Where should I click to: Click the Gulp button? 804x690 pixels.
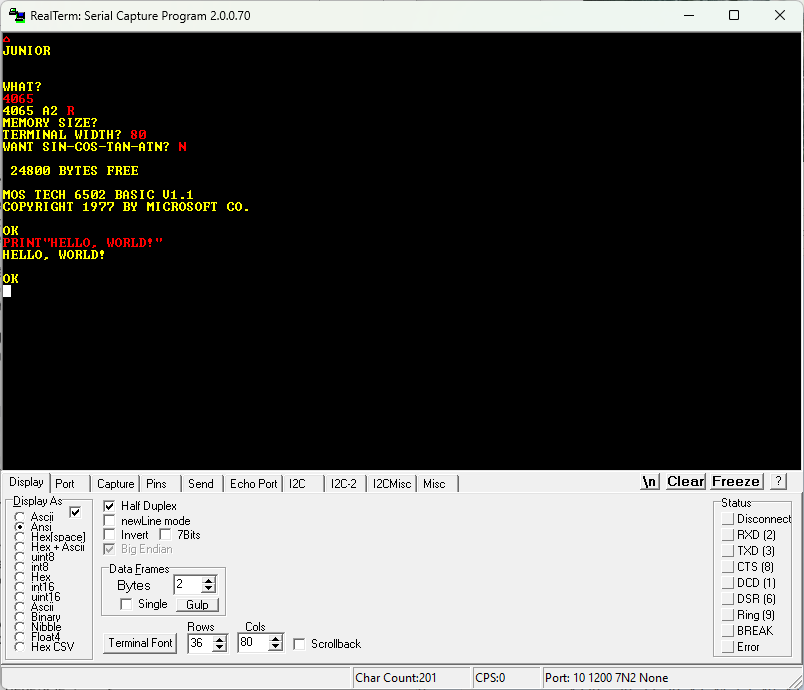(x=197, y=605)
